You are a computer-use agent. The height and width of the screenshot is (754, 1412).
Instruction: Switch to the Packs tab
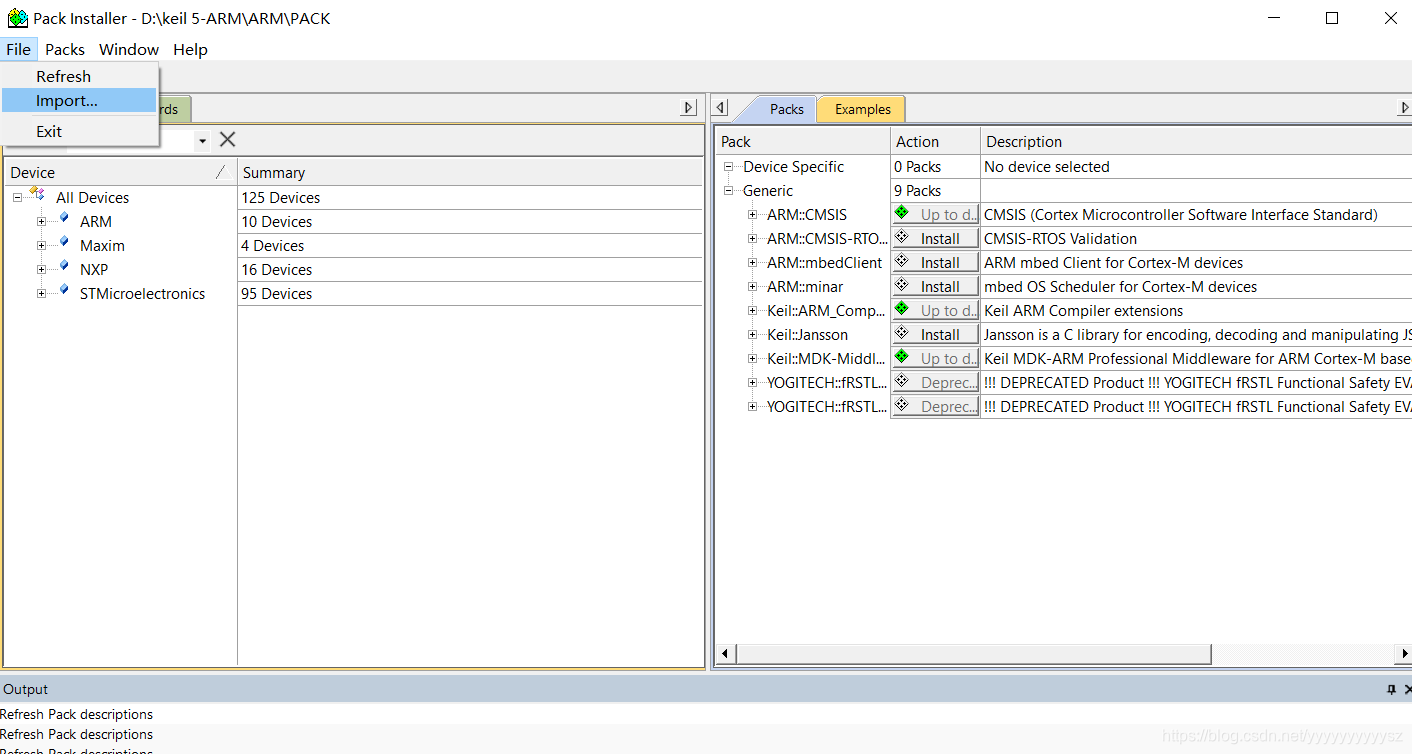coord(786,109)
